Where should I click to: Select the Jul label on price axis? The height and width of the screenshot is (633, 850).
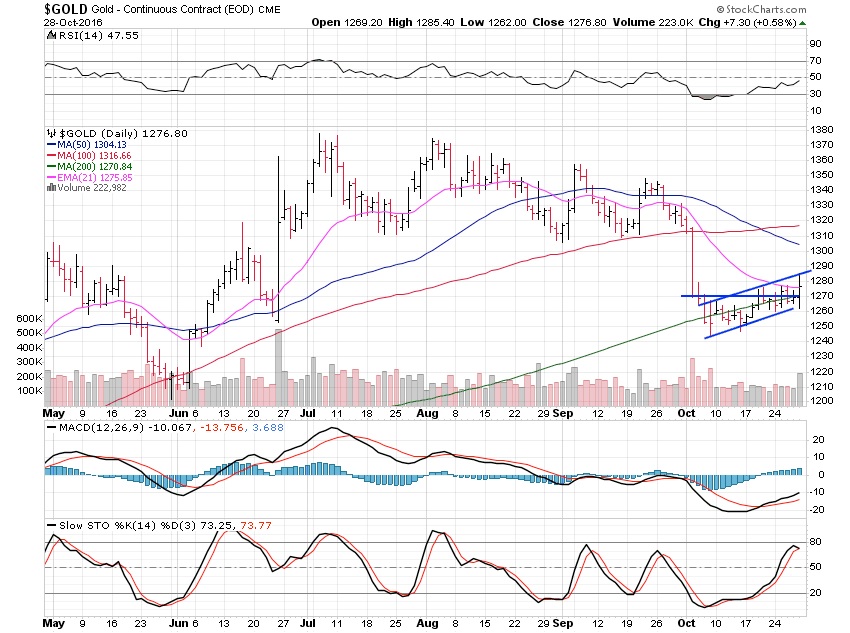pyautogui.click(x=307, y=414)
